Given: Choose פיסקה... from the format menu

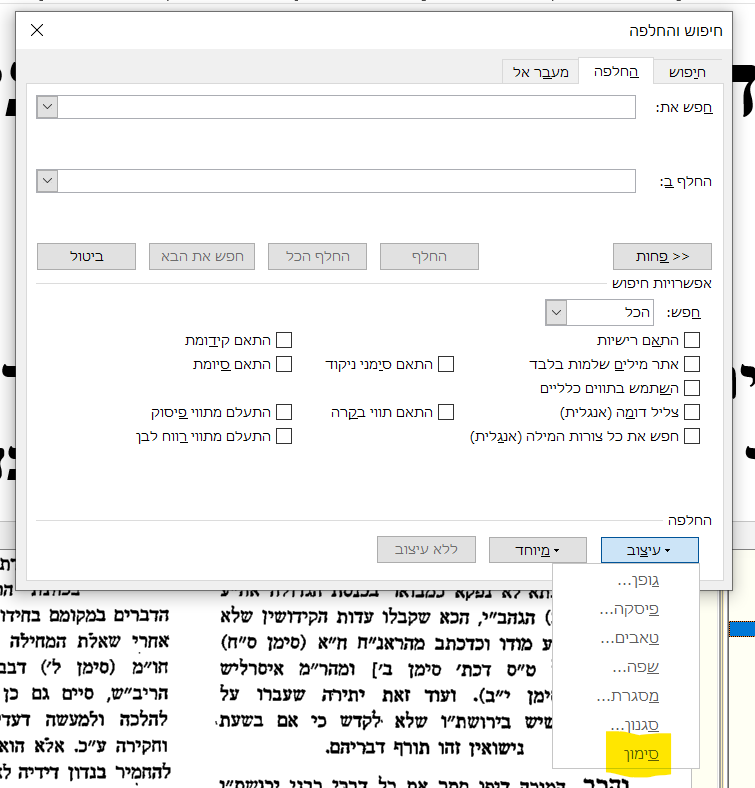Looking at the screenshot, I should click(626, 609).
